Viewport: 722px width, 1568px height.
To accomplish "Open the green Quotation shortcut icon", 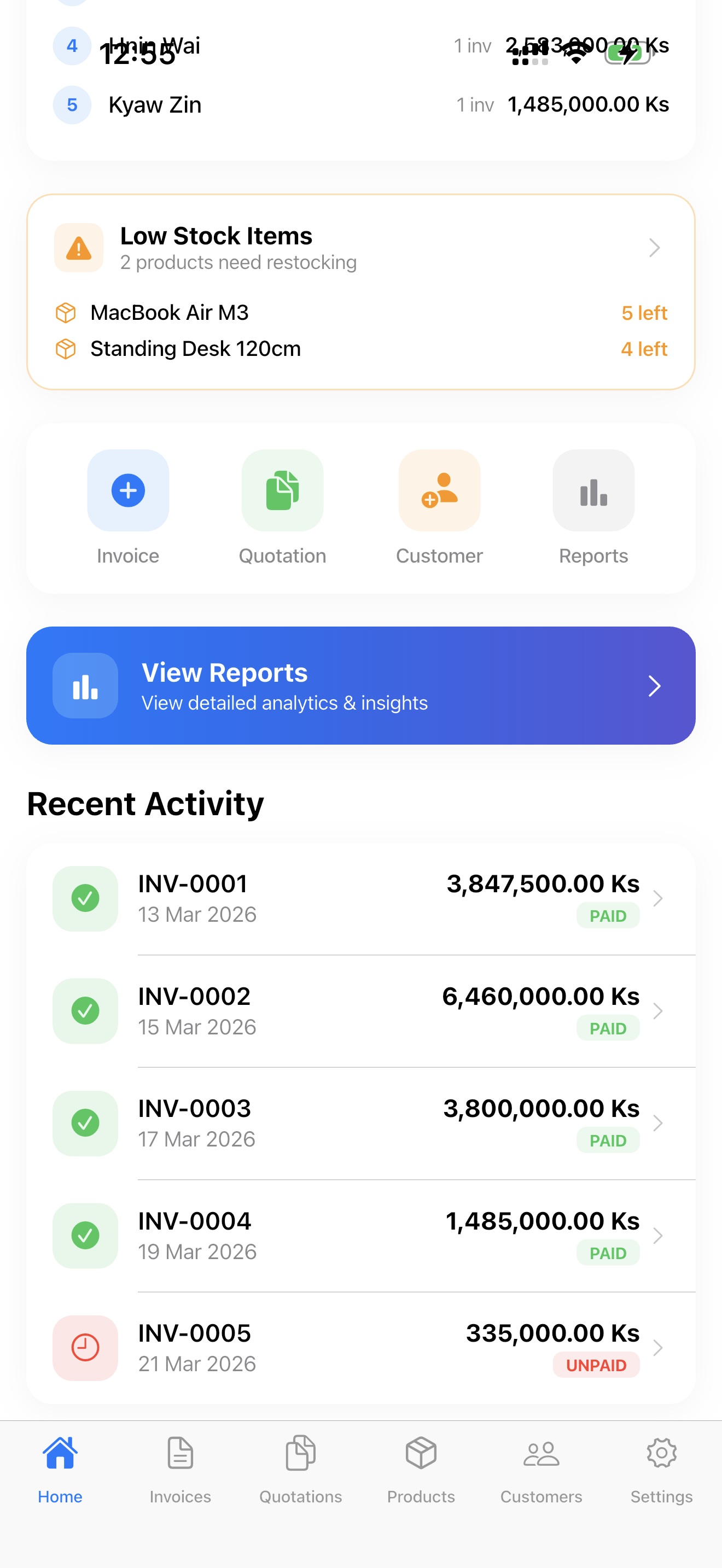I will [282, 490].
